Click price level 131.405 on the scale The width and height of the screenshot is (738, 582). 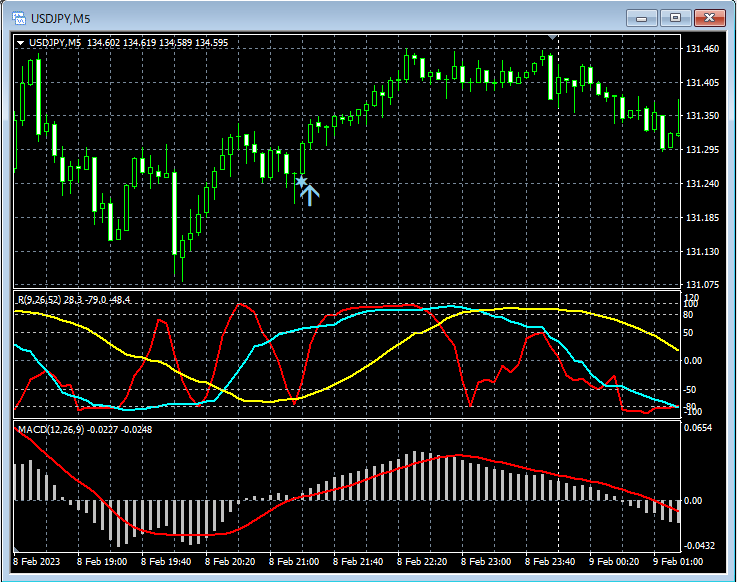click(x=702, y=83)
